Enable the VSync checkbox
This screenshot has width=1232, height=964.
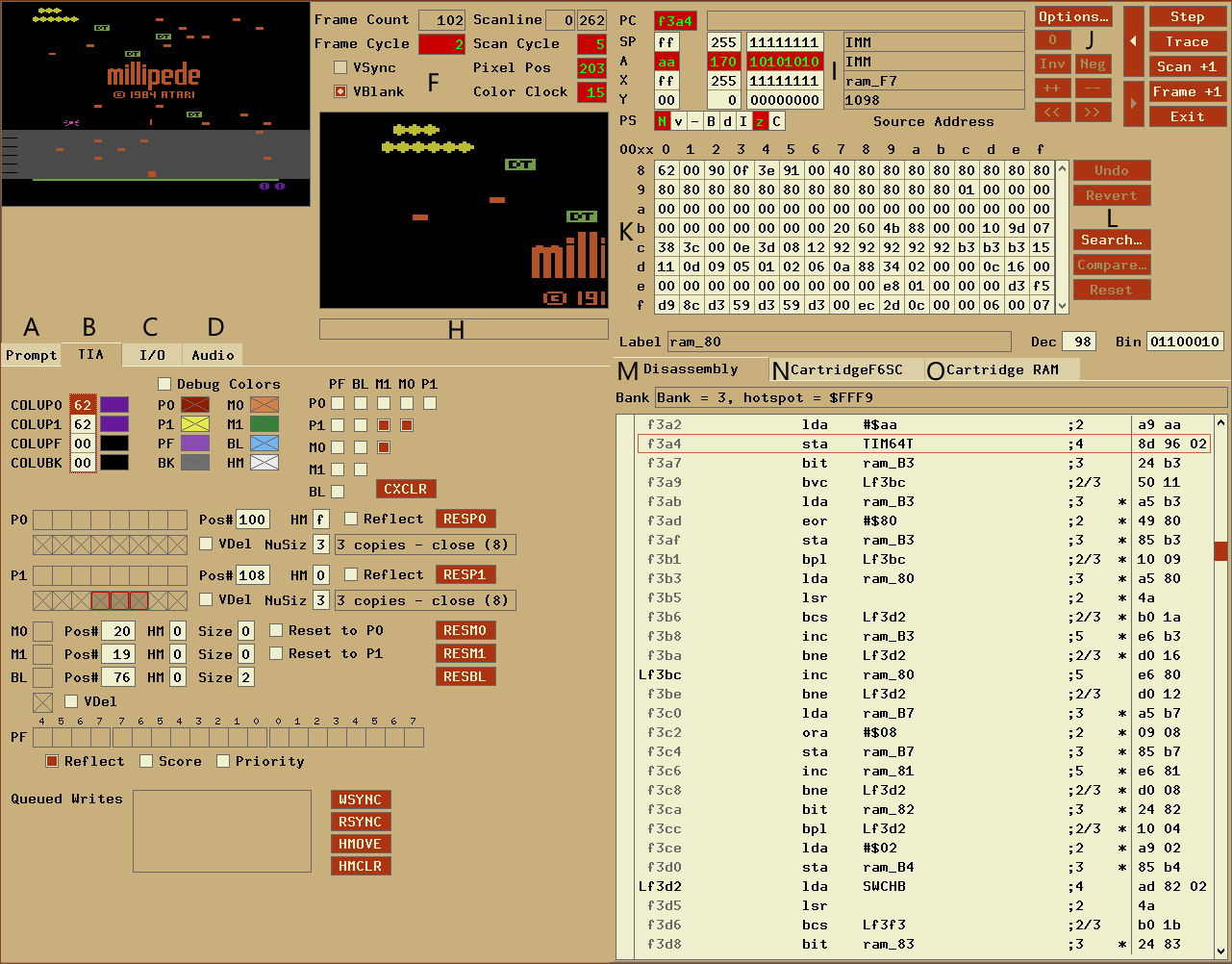tap(339, 67)
